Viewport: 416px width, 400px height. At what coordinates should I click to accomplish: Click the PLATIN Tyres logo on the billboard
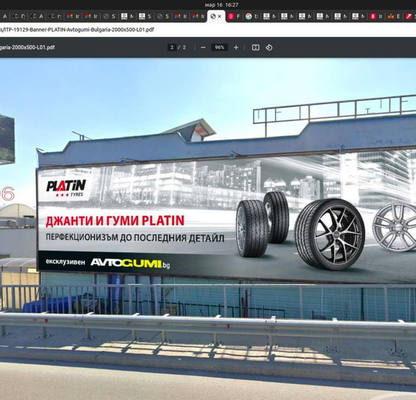click(66, 188)
